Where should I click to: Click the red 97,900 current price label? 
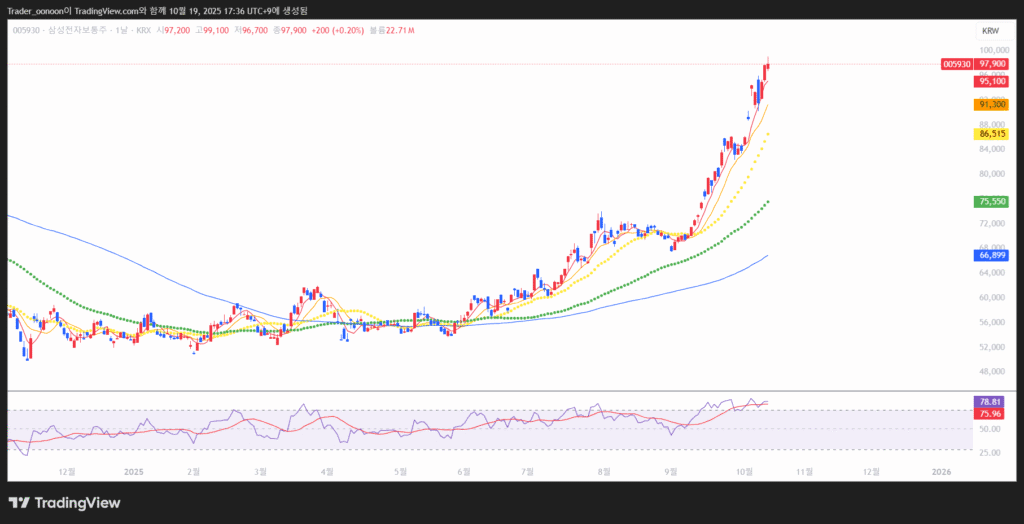991,64
